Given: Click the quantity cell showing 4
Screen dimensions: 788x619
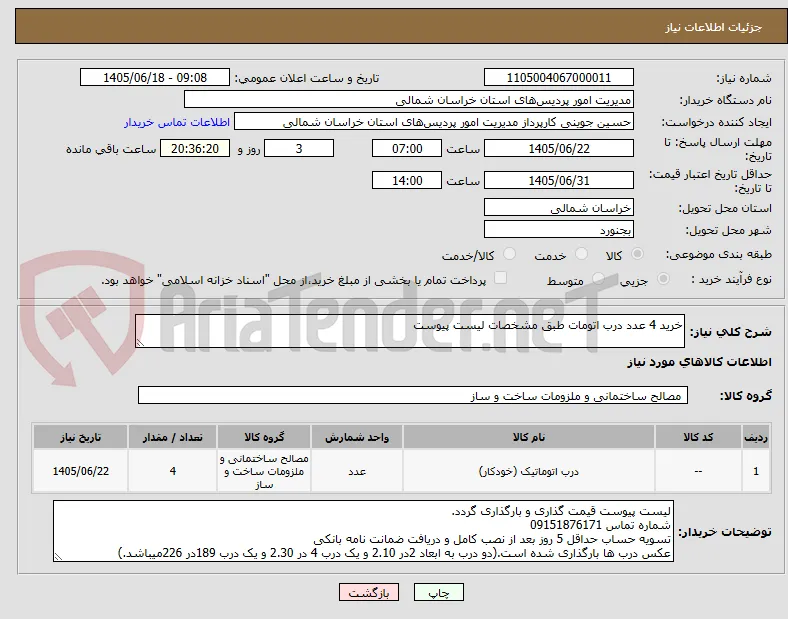Looking at the screenshot, I should coord(172,471).
